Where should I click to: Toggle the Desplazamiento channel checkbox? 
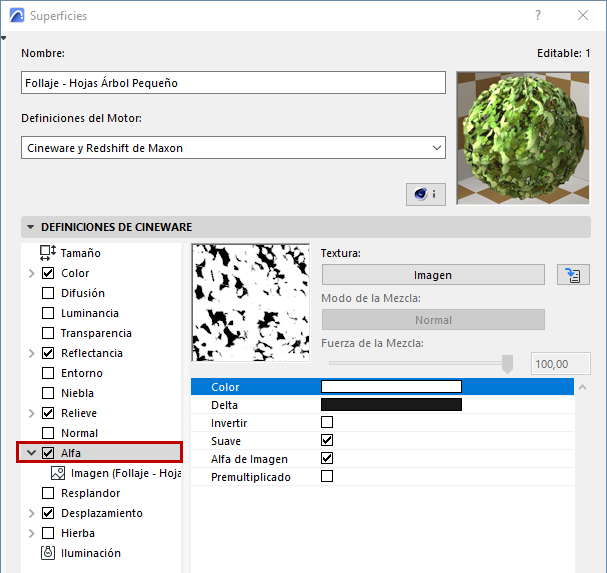48,513
